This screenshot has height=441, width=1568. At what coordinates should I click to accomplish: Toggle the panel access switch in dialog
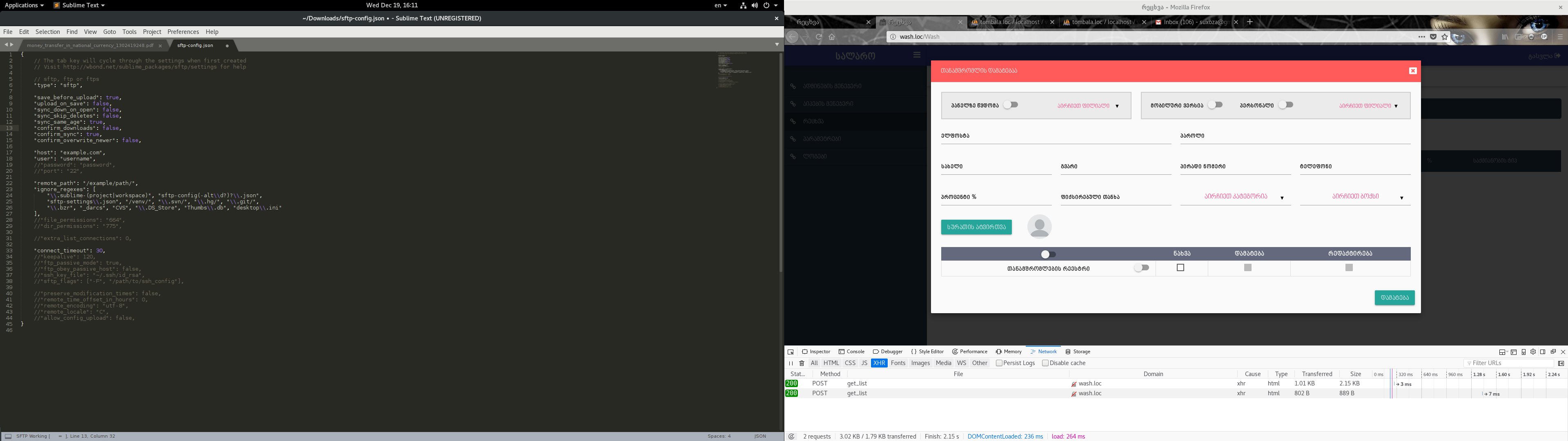1011,105
